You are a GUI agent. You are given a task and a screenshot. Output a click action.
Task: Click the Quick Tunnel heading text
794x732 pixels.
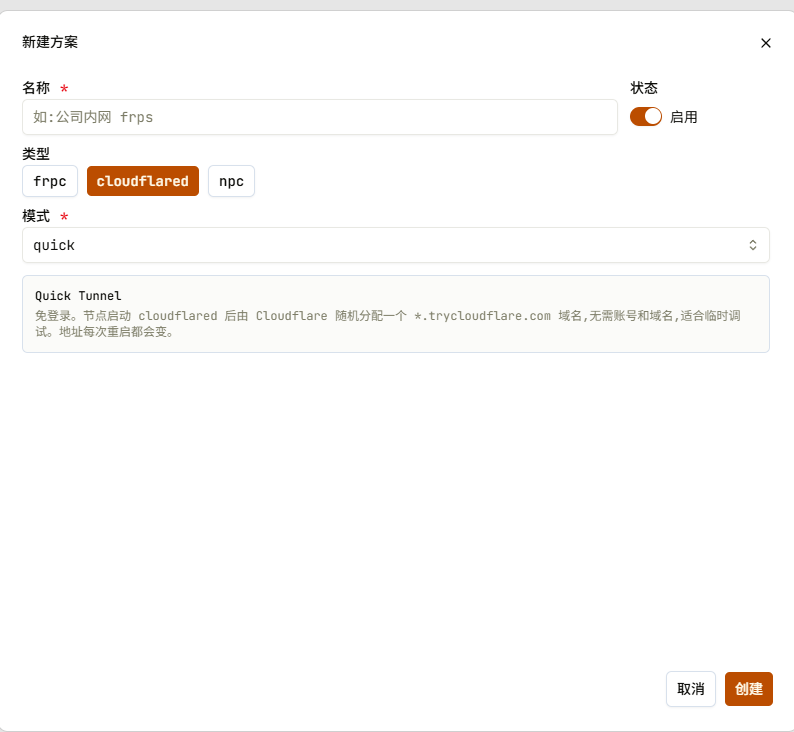[78, 296]
